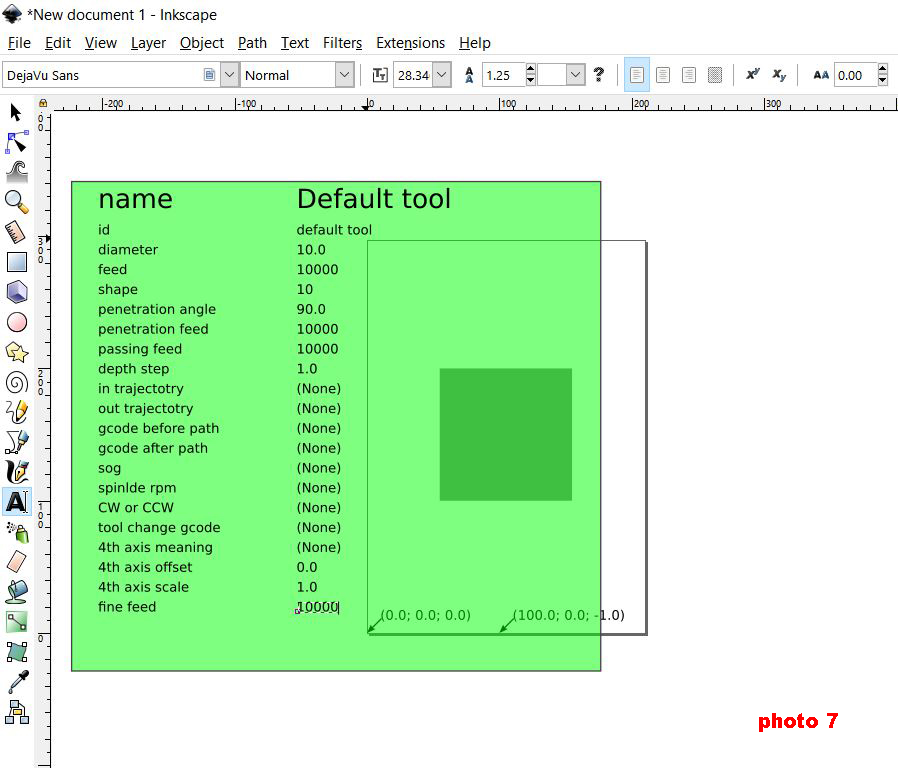Viewport: 898px width, 768px height.
Task: Open the Text menu
Action: 295,43
